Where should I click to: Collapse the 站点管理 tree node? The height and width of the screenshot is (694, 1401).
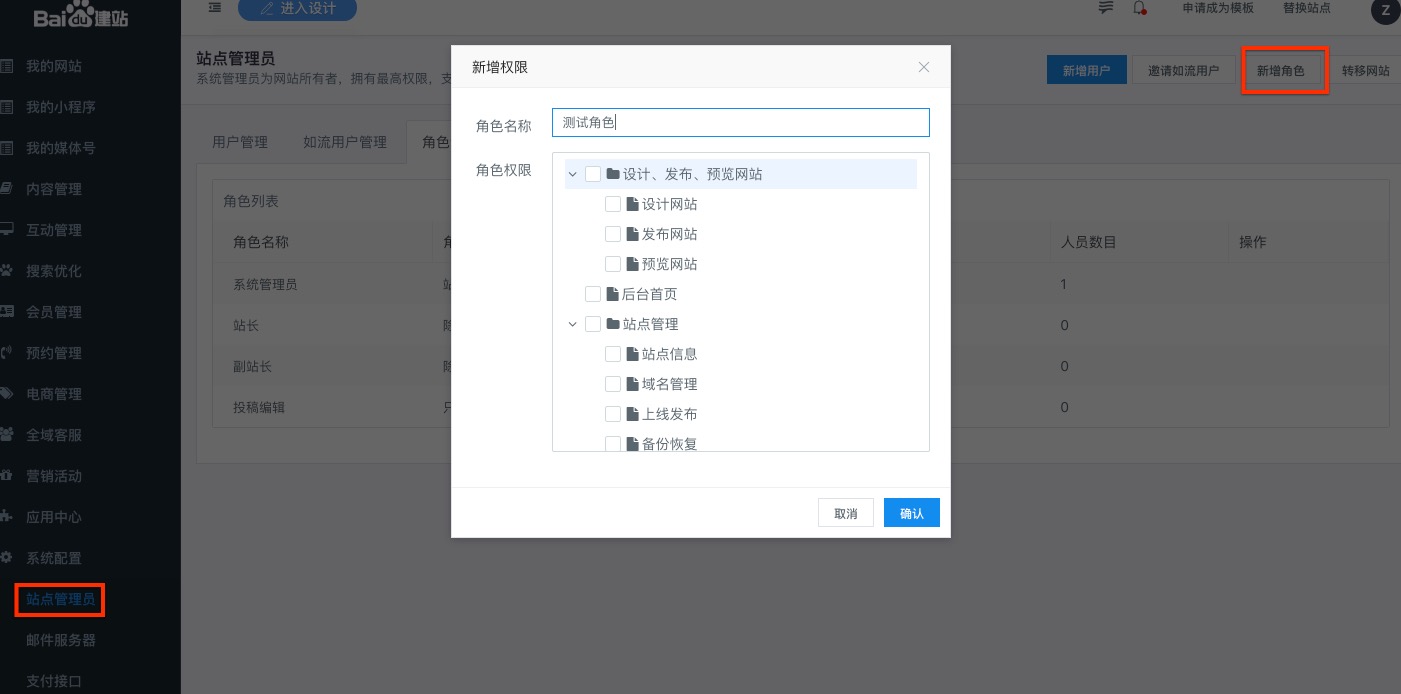point(573,324)
